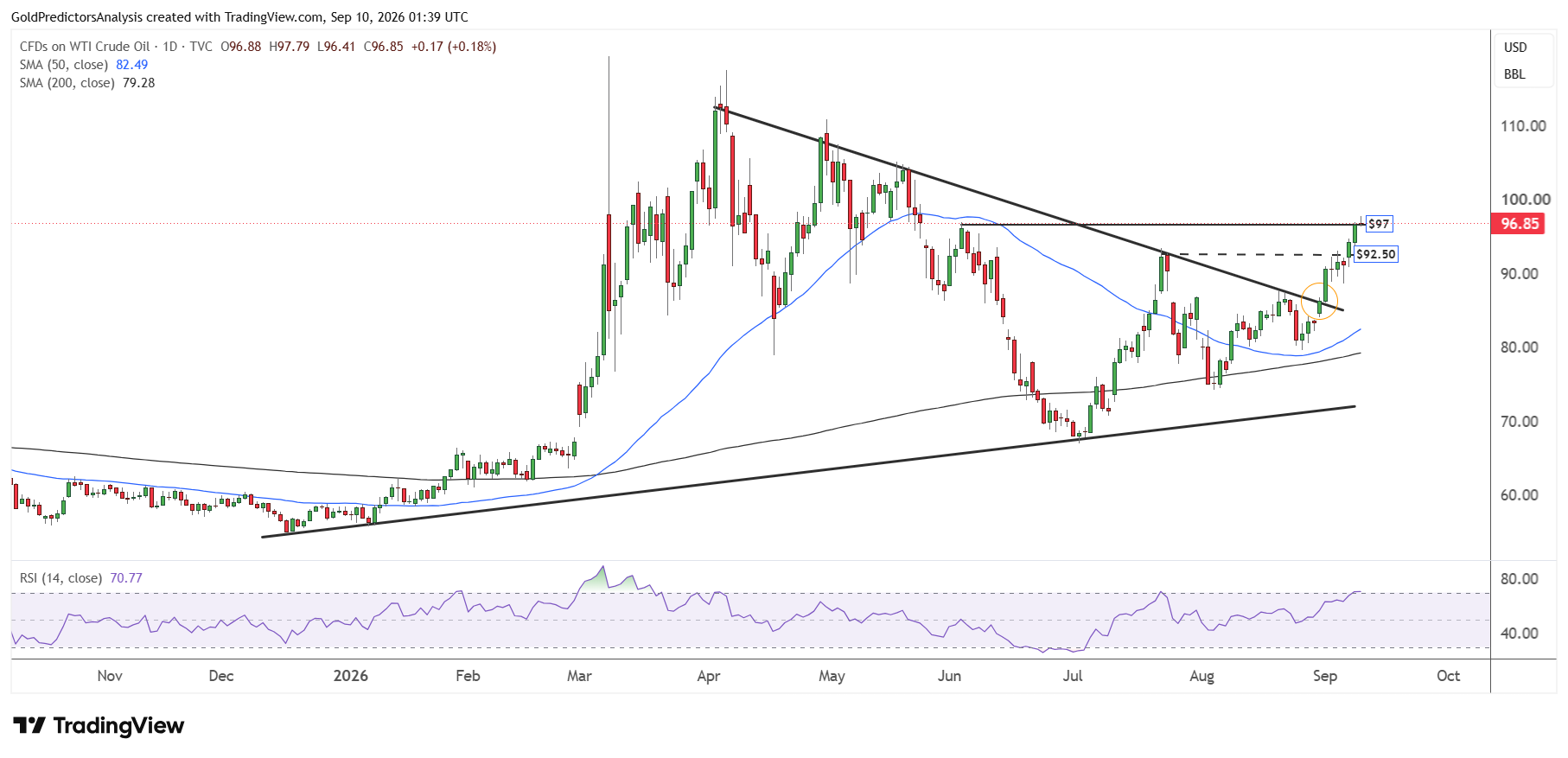The image size is (1568, 758).
Task: Click the Dec label on the time axis
Action: (x=221, y=676)
